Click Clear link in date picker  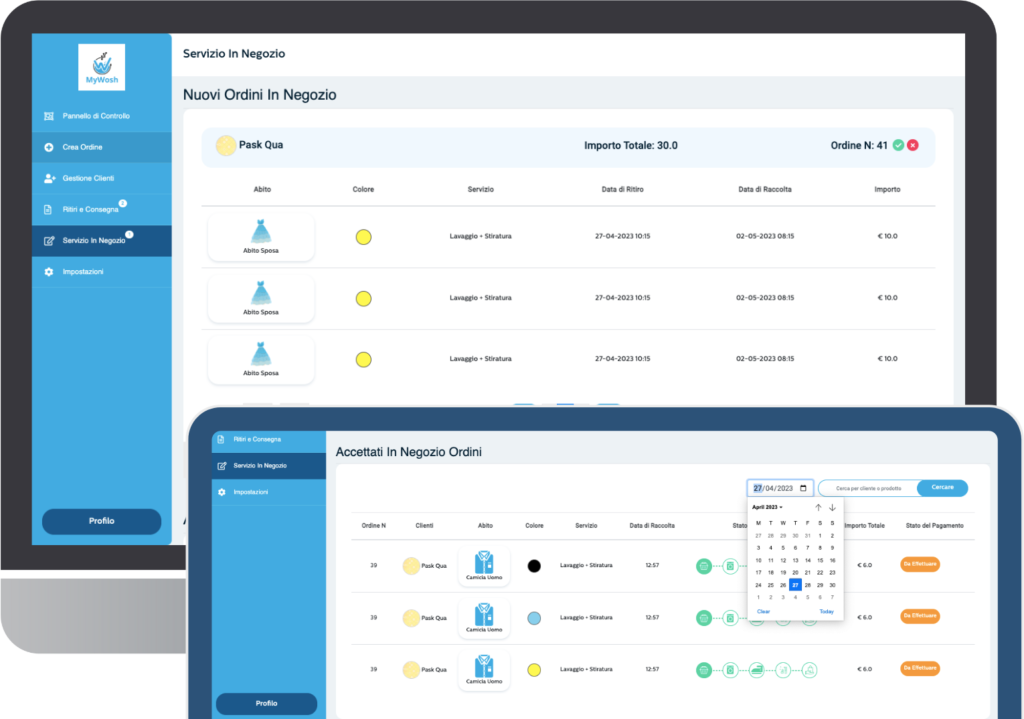click(x=763, y=612)
